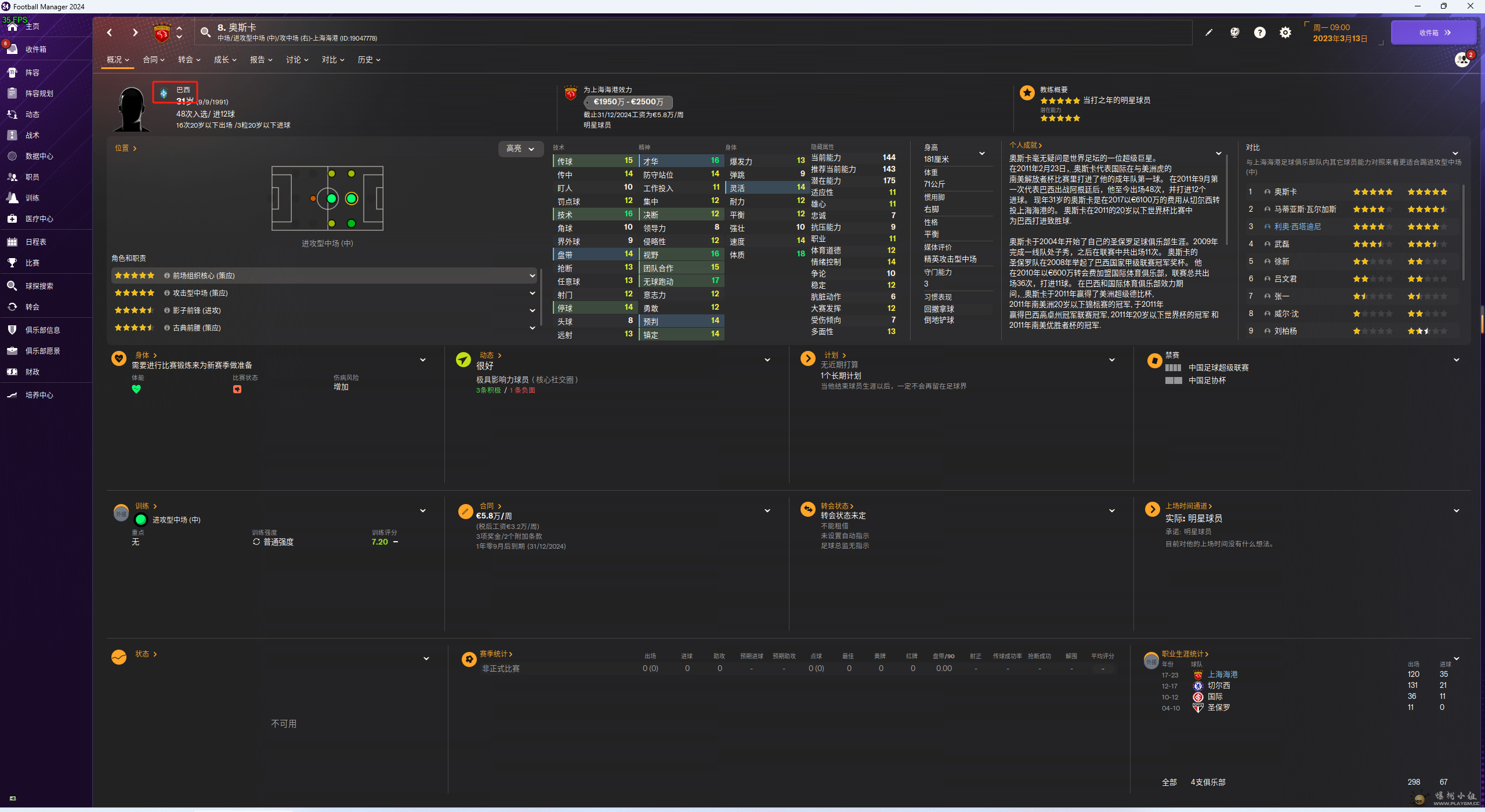Click the forward navigation arrow
The width and height of the screenshot is (1485, 812).
point(135,33)
